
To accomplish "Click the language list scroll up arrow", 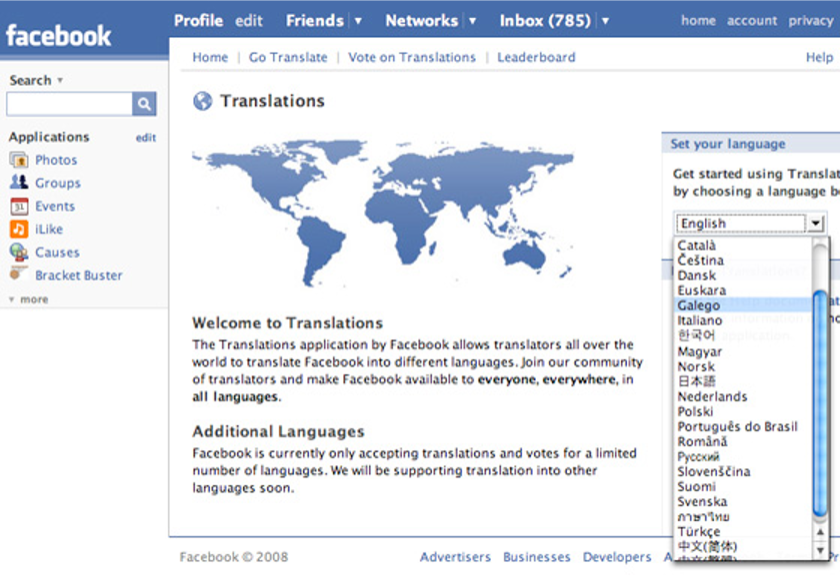I will pos(820,532).
